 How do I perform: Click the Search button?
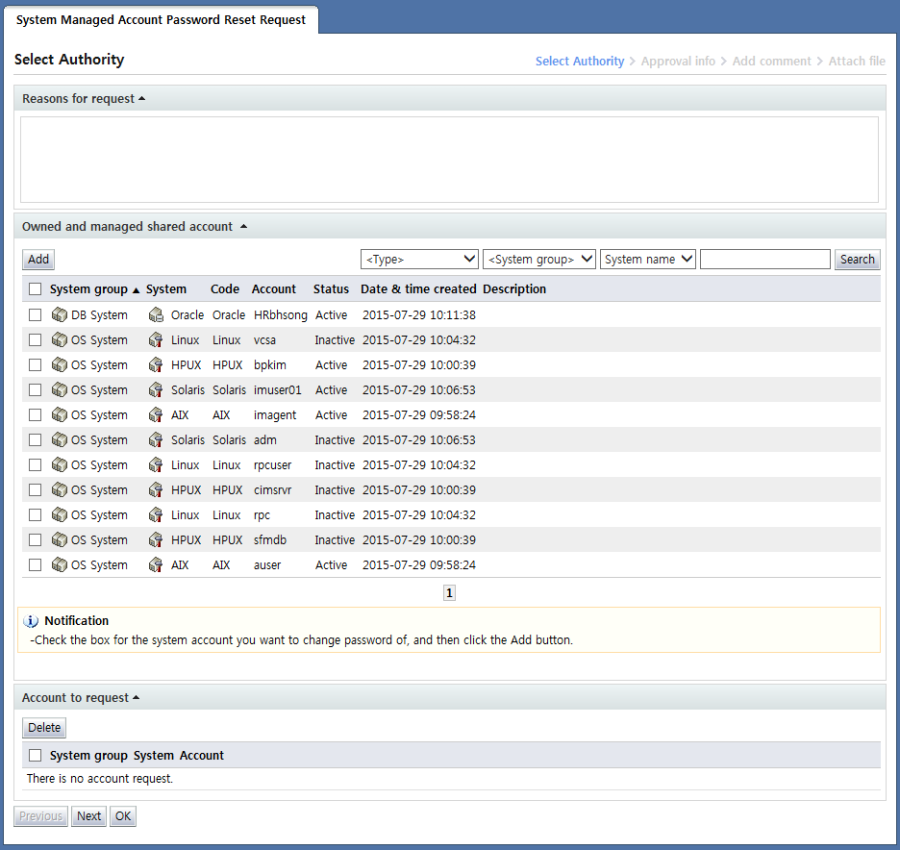[857, 259]
